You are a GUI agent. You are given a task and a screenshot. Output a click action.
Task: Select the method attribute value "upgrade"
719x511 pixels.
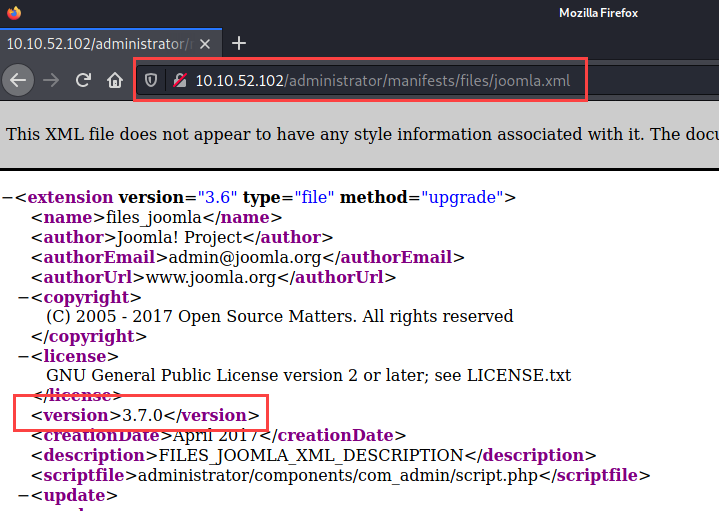coord(462,197)
